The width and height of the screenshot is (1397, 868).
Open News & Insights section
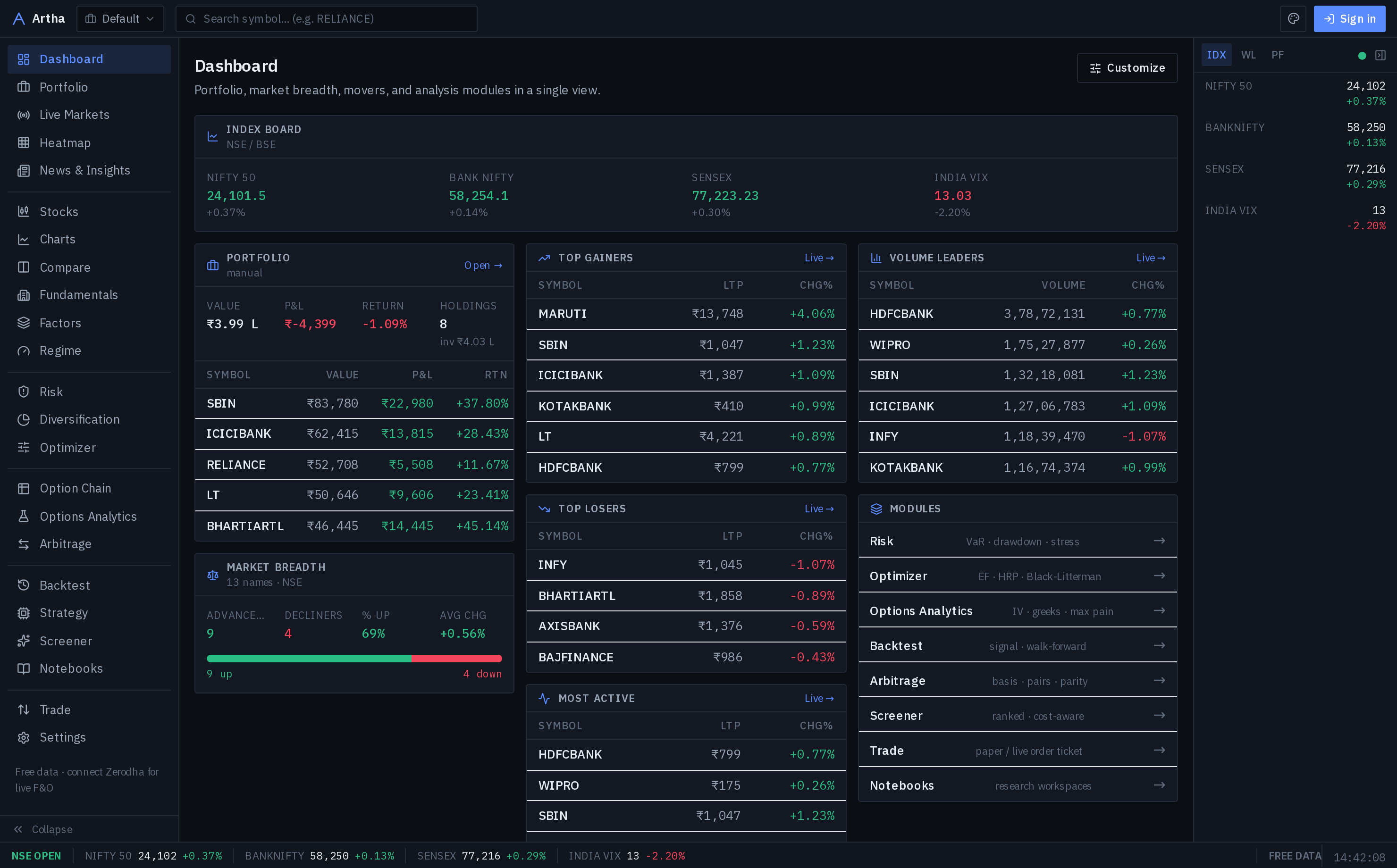[x=89, y=170]
